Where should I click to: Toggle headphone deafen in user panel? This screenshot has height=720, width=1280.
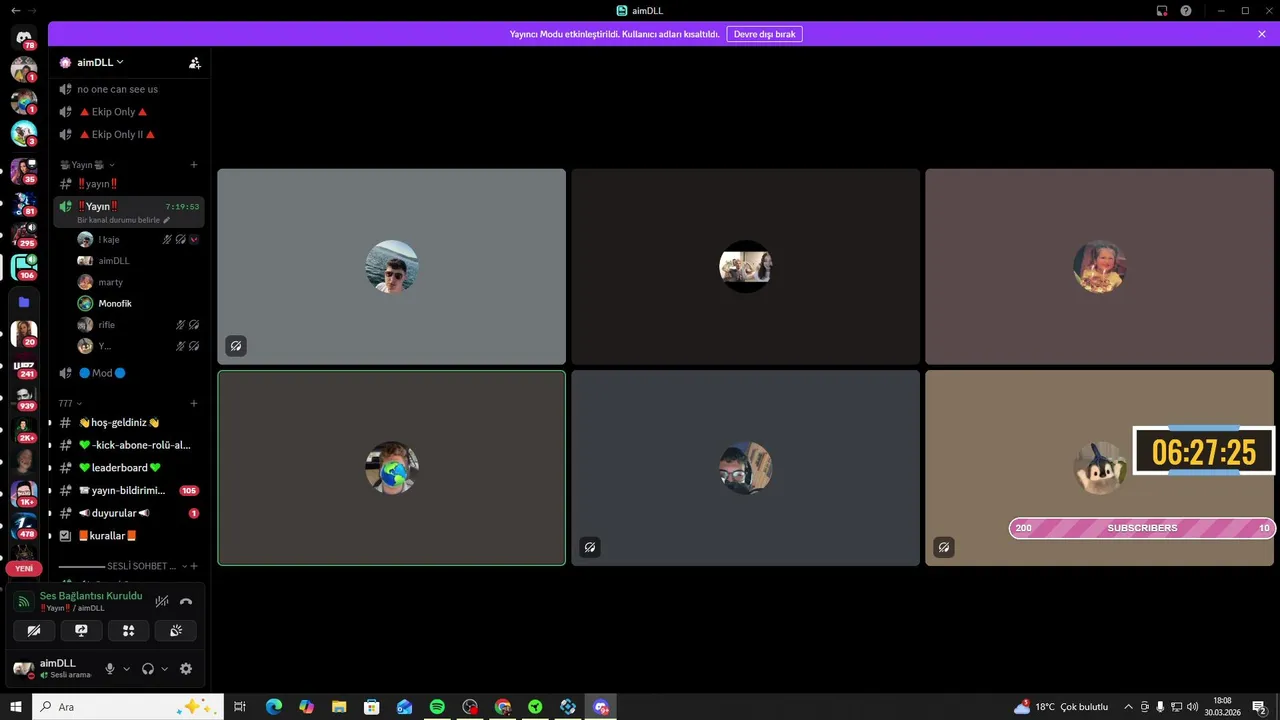(x=148, y=669)
